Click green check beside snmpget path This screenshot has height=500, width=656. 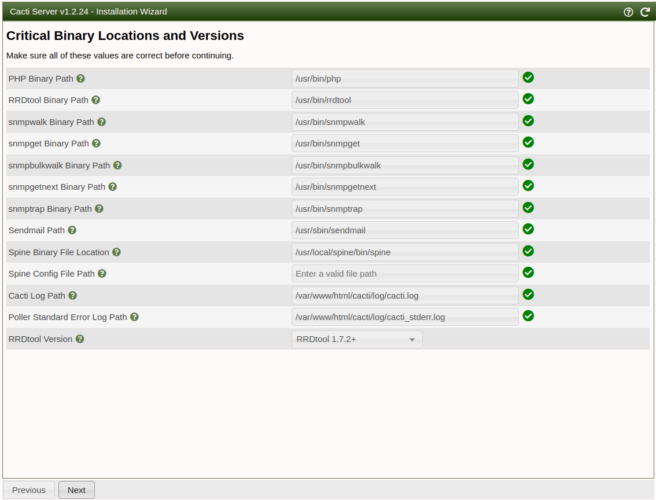pos(528,142)
